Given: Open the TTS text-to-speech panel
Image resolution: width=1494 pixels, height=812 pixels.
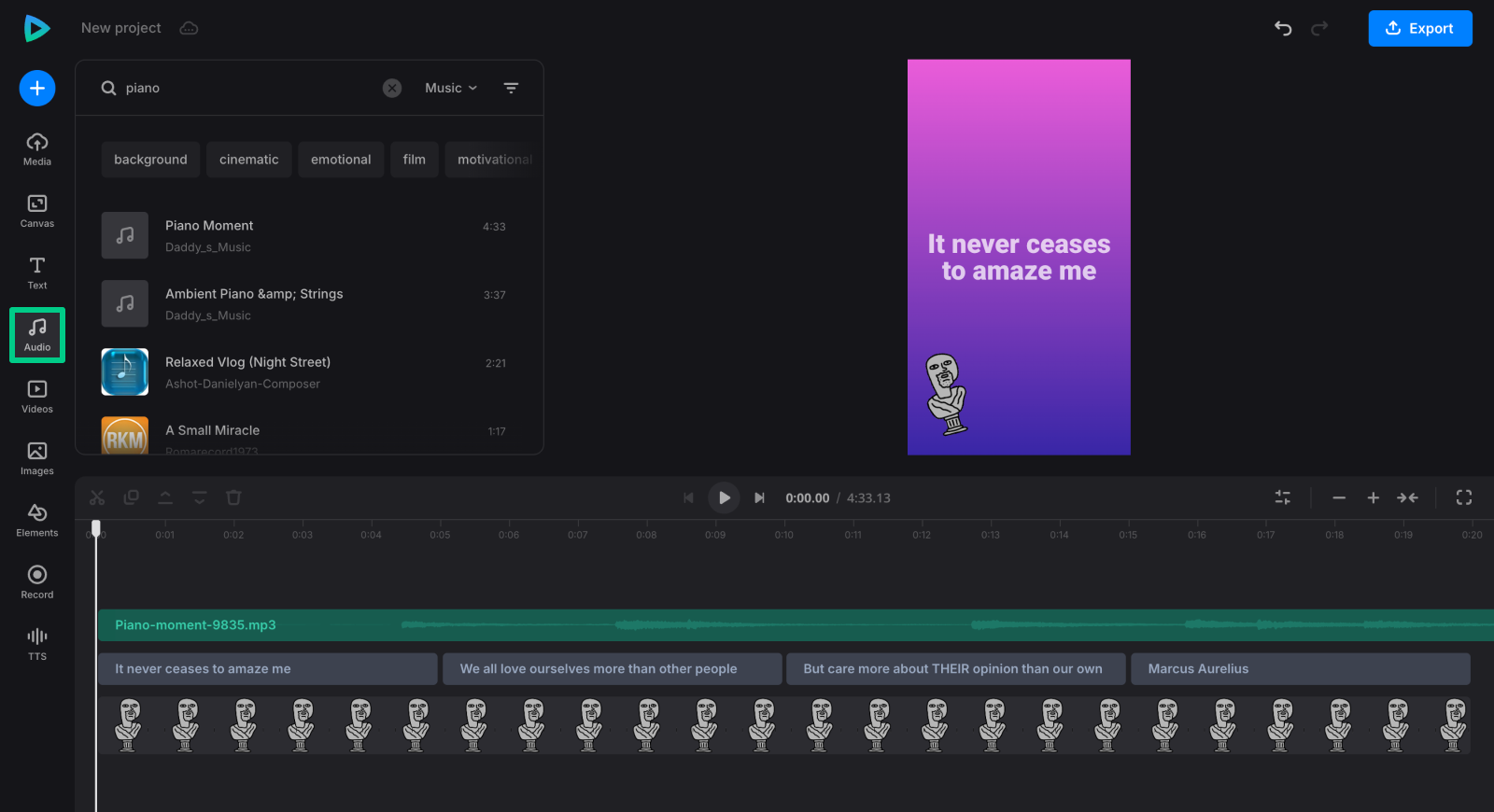Looking at the screenshot, I should point(37,643).
